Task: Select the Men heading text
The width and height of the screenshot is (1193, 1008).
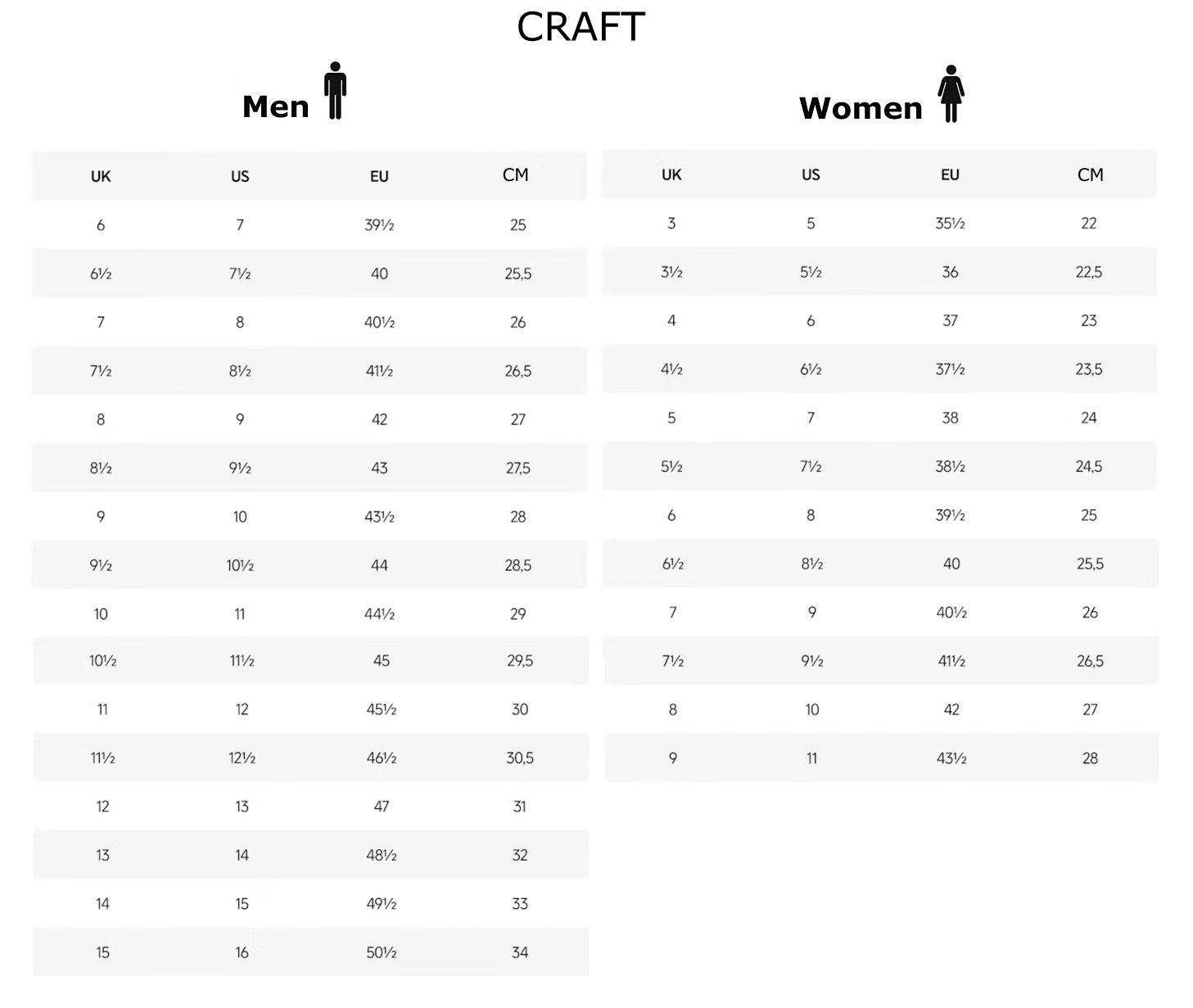Action: tap(276, 106)
